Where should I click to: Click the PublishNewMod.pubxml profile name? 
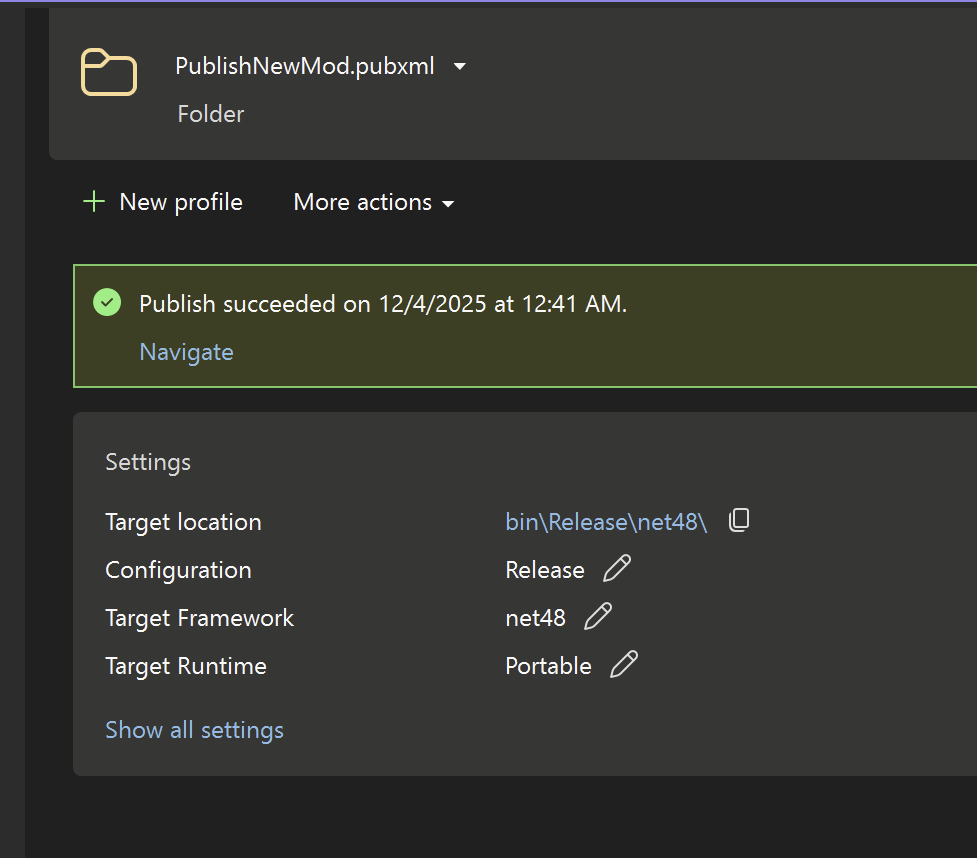305,66
